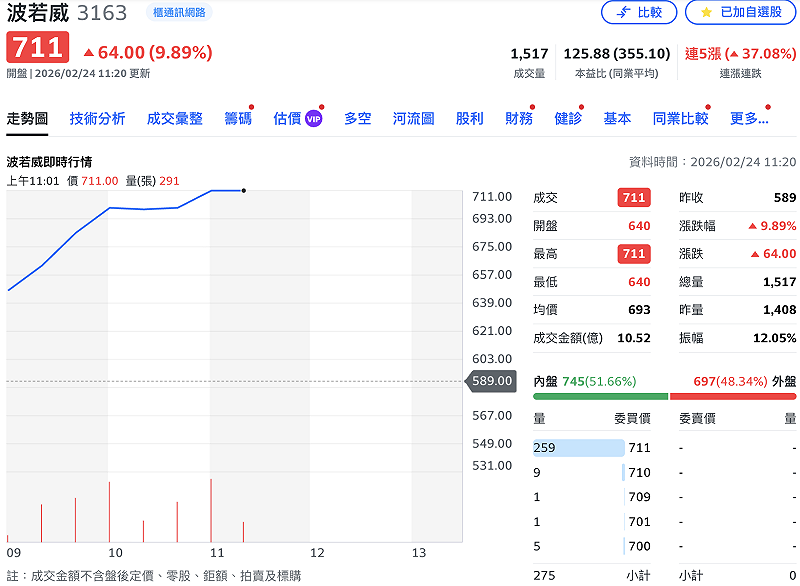The height and width of the screenshot is (586, 800).
Task: Go to the 河流圖 tab
Action: [x=413, y=118]
